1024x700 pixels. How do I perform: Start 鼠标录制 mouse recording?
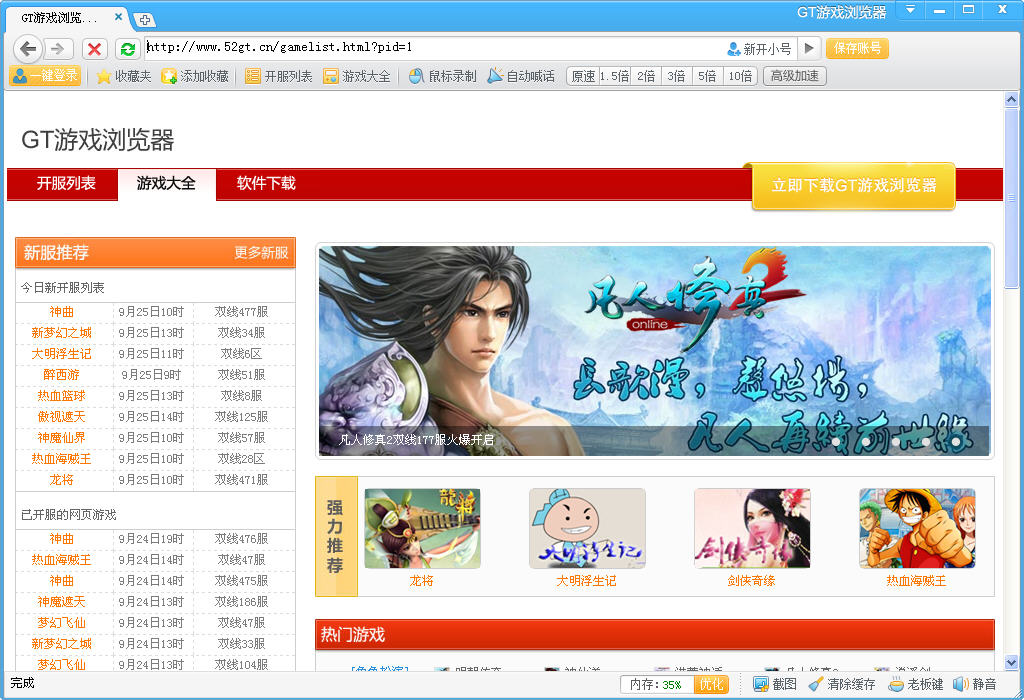(x=443, y=76)
